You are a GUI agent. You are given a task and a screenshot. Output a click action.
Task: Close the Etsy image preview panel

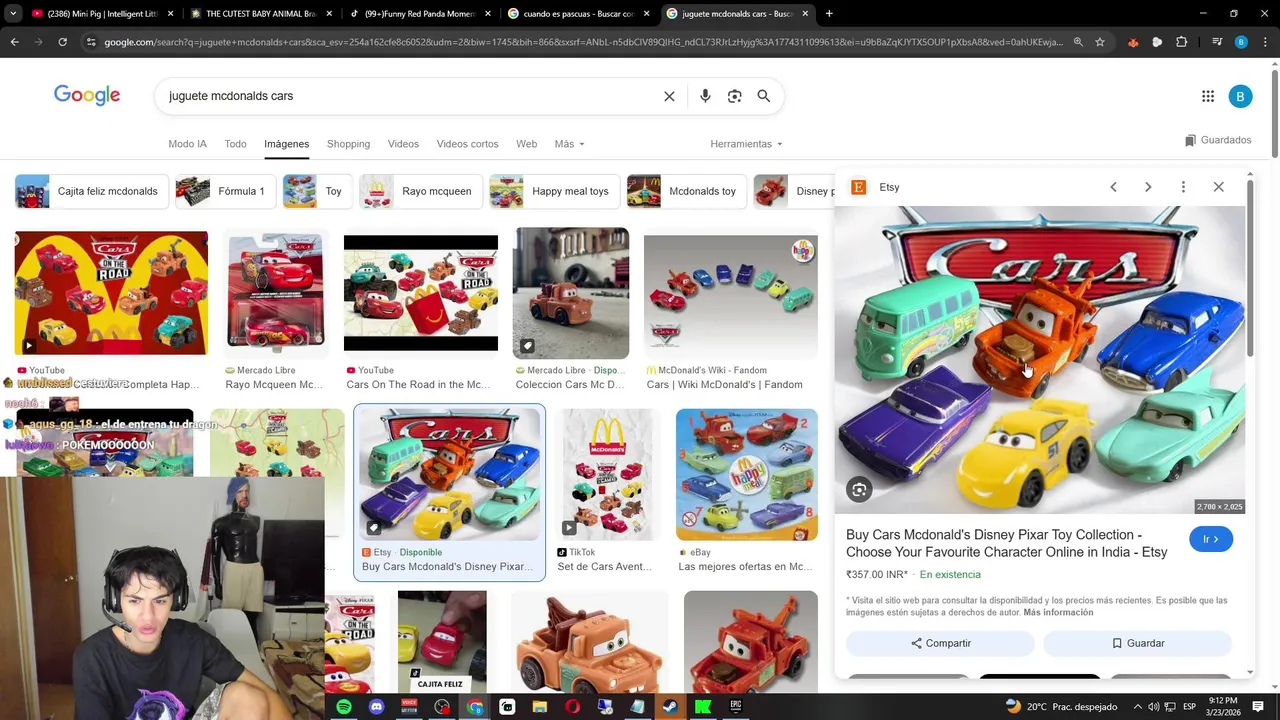pyautogui.click(x=1218, y=187)
